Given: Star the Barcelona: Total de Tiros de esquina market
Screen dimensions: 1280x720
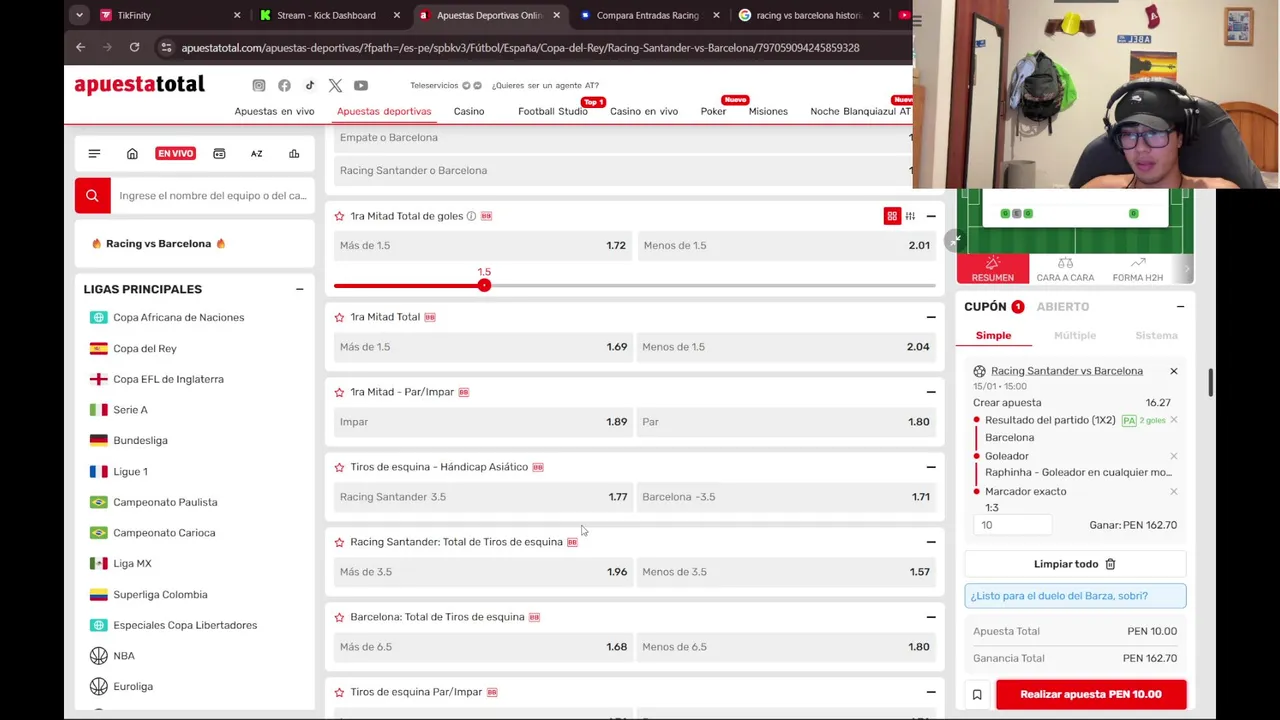Looking at the screenshot, I should pyautogui.click(x=340, y=617).
